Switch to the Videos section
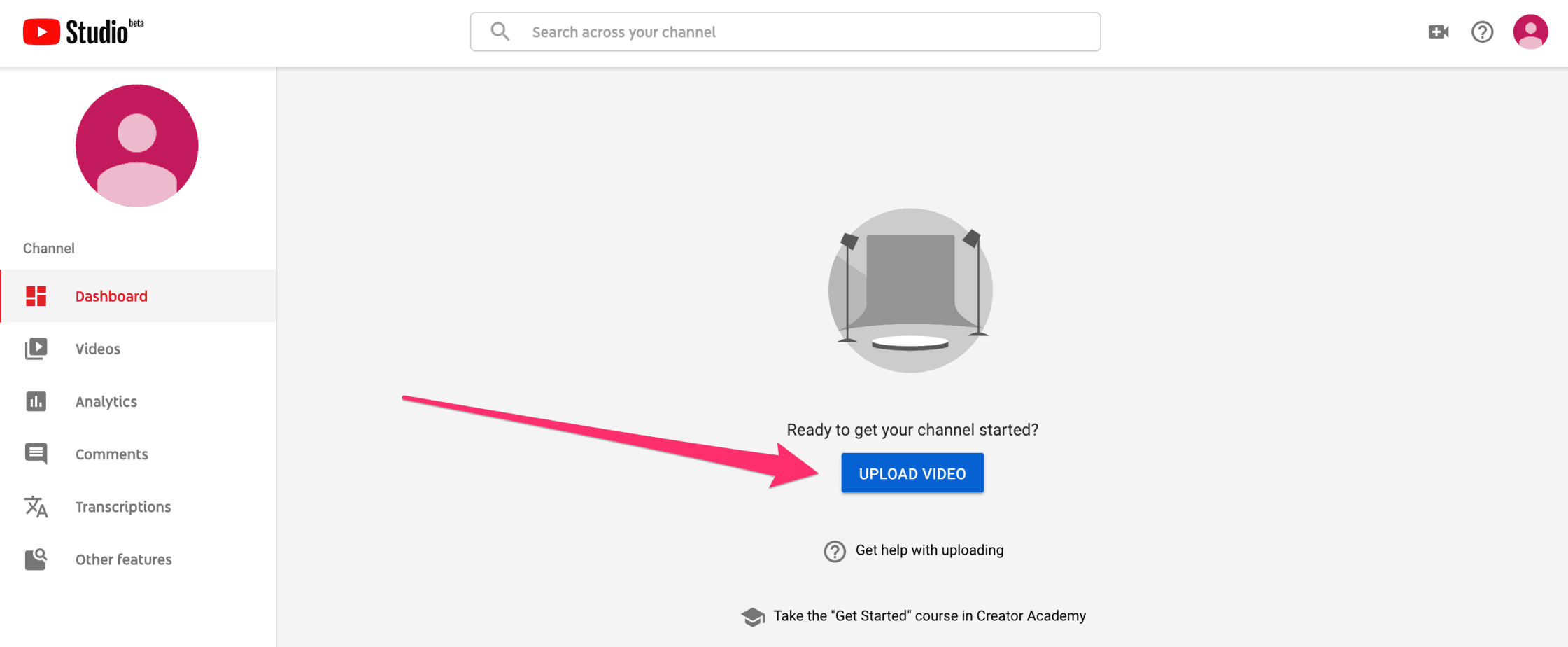Image resolution: width=1568 pixels, height=647 pixels. 97,348
